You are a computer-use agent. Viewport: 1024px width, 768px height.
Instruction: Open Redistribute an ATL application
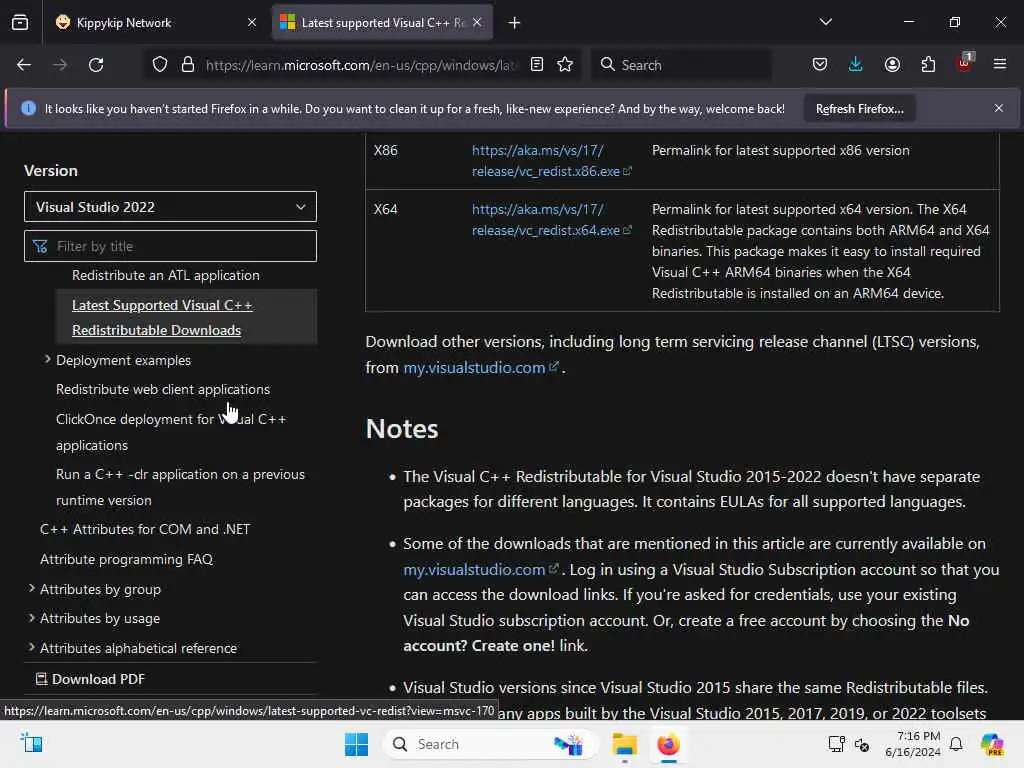tap(166, 276)
